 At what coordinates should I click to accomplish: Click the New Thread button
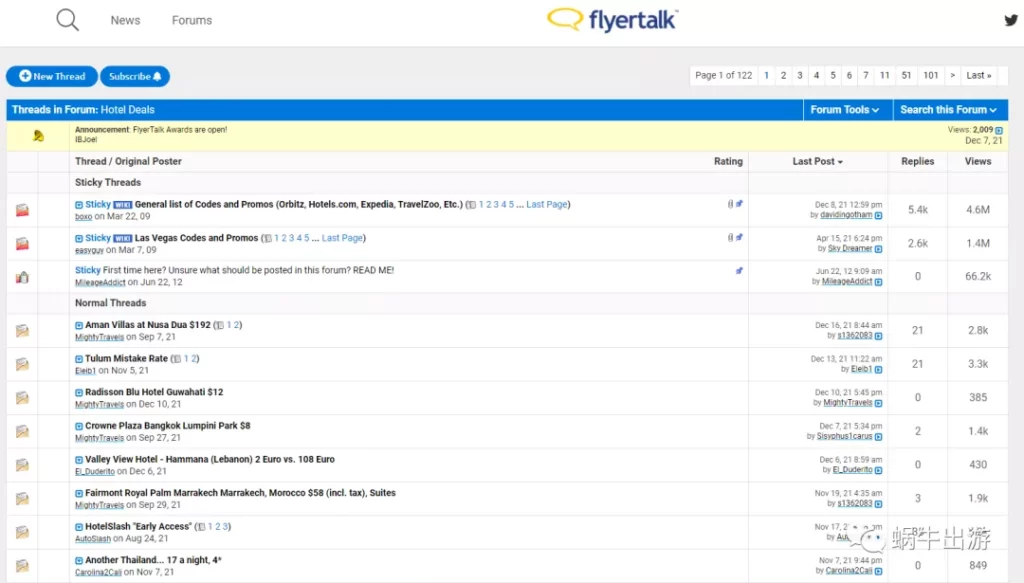[52, 76]
